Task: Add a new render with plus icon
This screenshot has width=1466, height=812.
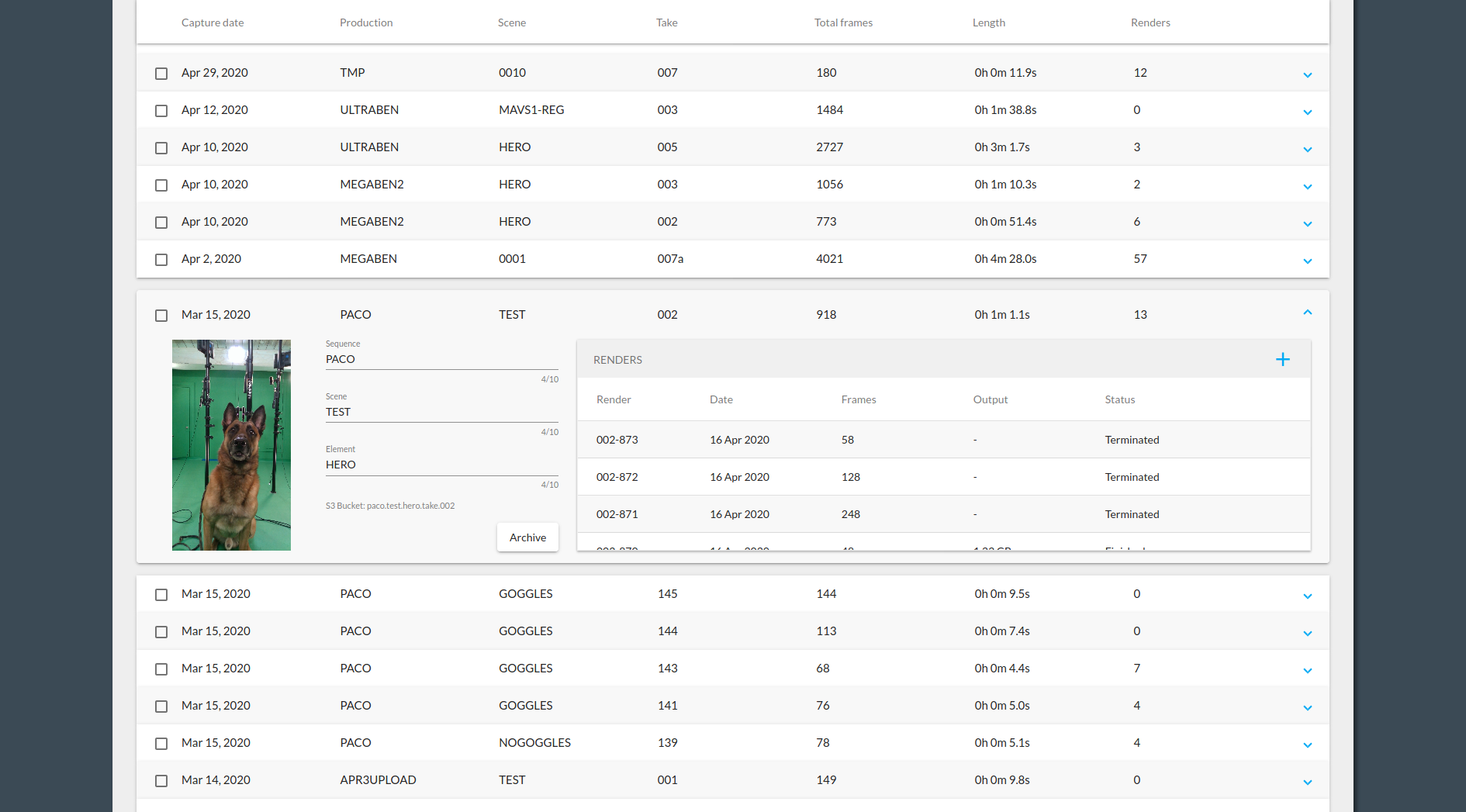Action: coord(1282,359)
